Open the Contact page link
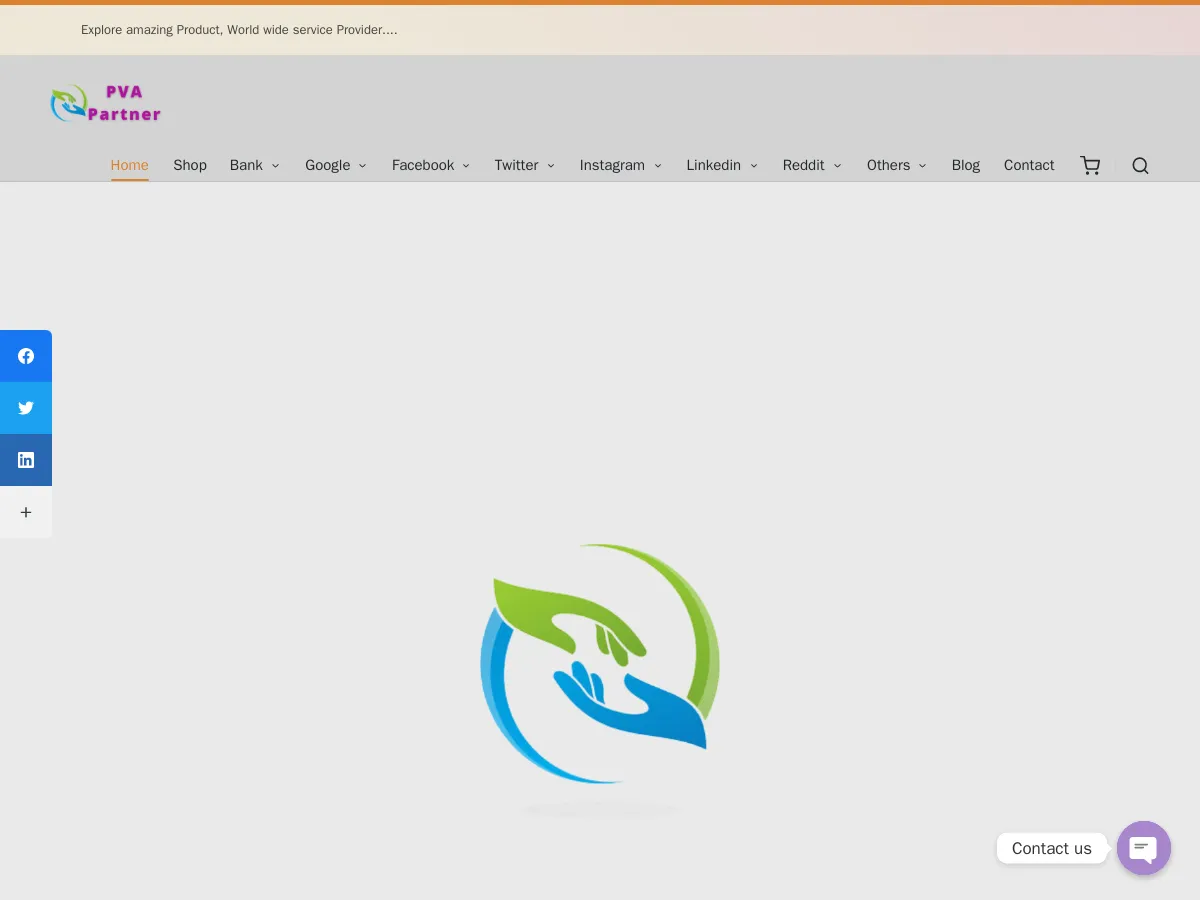Screen dimensions: 1200x900 tap(1029, 165)
